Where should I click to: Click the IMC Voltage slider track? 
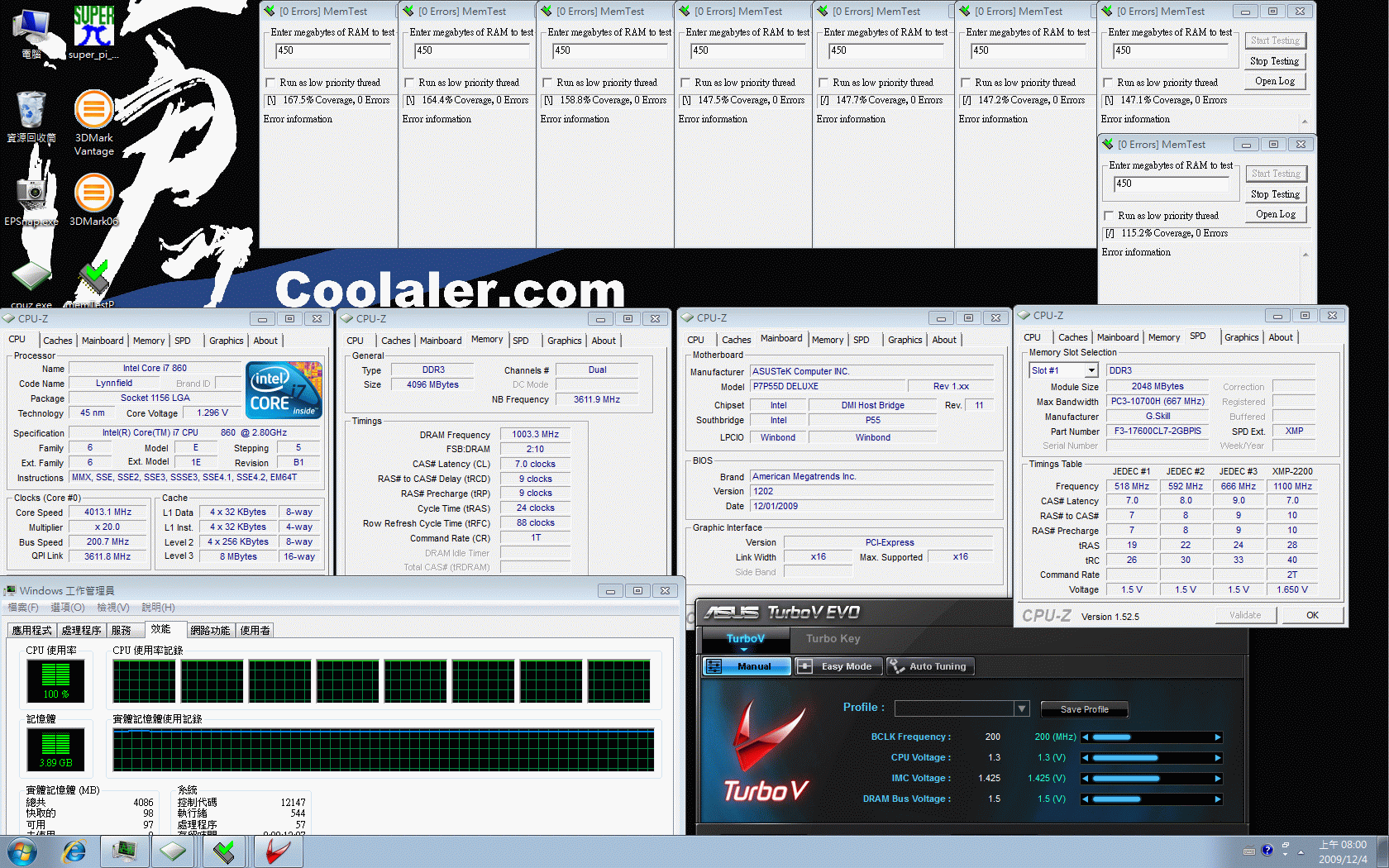(x=1152, y=779)
